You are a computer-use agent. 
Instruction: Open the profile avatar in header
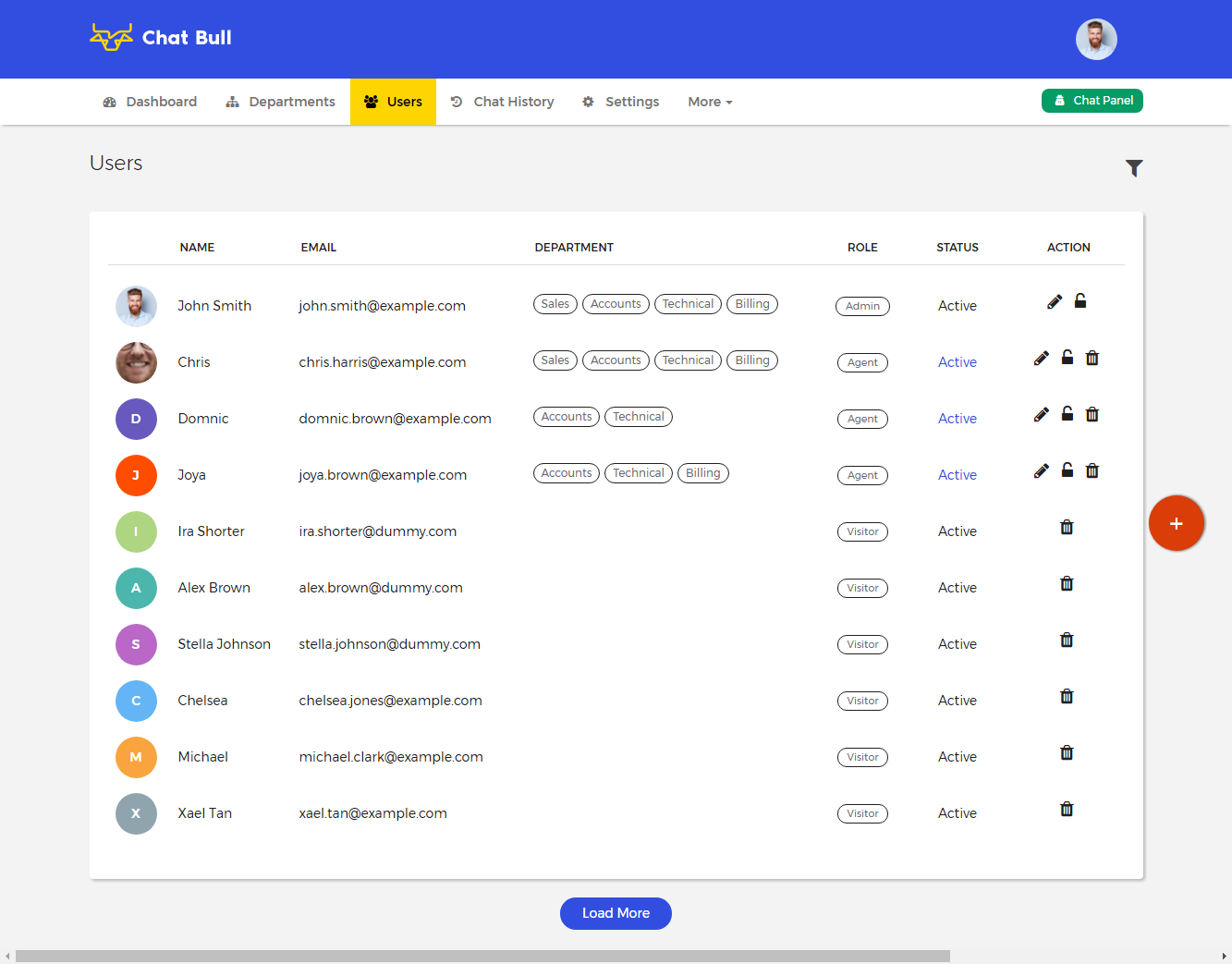[x=1096, y=39]
